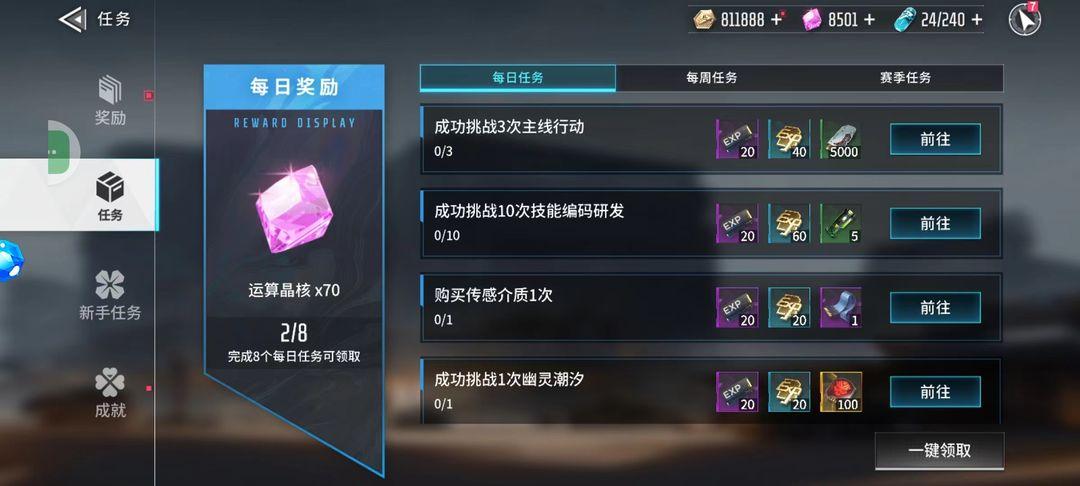Screen dimensions: 1080x486
Task: Add pink crystals via plus beside 8501
Action: pos(869,20)
